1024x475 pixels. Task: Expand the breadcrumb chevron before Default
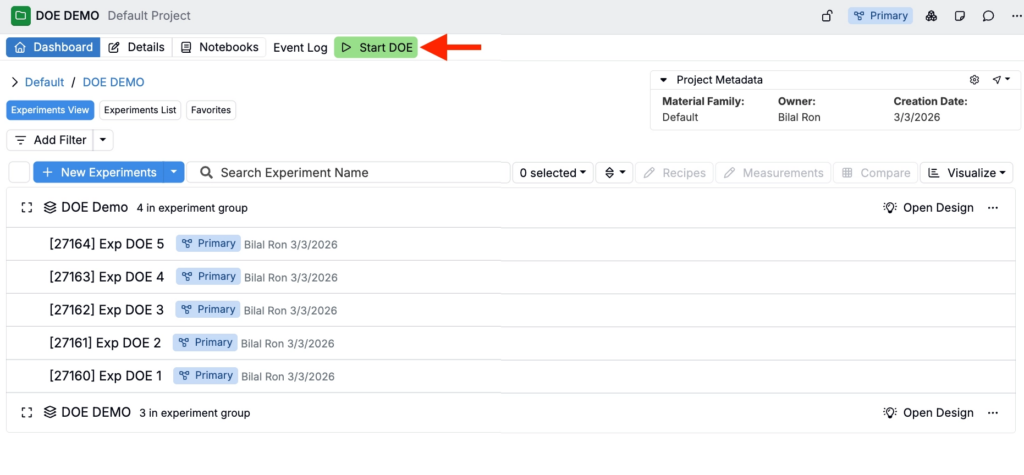(x=14, y=82)
